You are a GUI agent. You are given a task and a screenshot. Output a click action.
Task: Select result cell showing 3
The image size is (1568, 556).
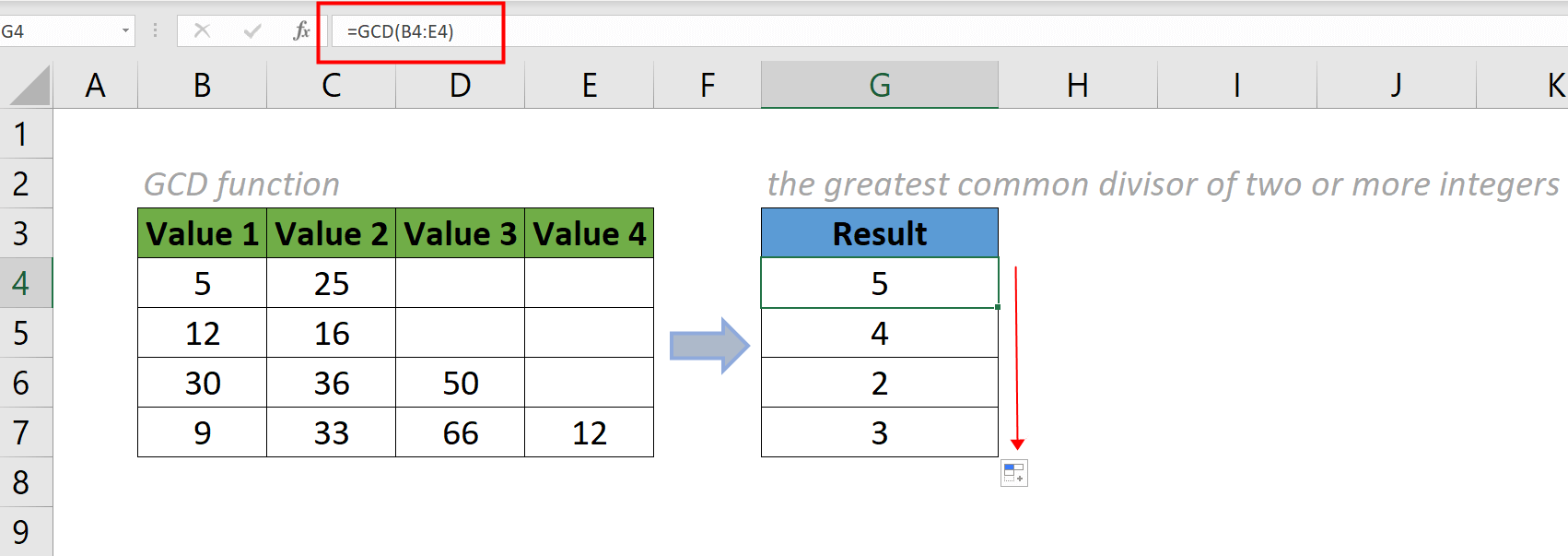coord(880,432)
